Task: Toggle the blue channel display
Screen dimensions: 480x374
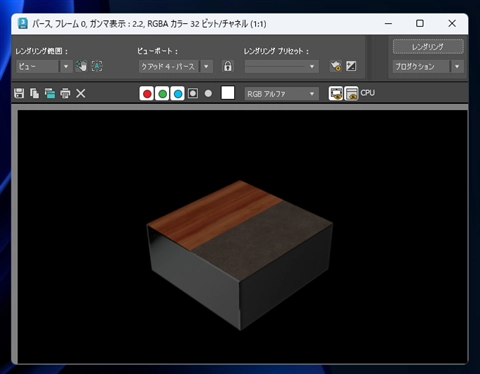Action: pos(178,94)
